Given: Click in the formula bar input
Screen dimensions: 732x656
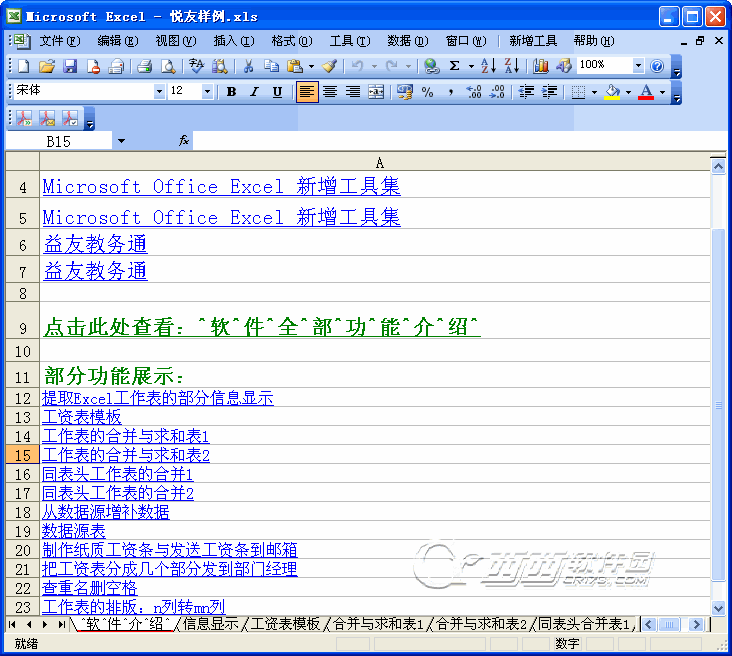Looking at the screenshot, I should tap(459, 141).
